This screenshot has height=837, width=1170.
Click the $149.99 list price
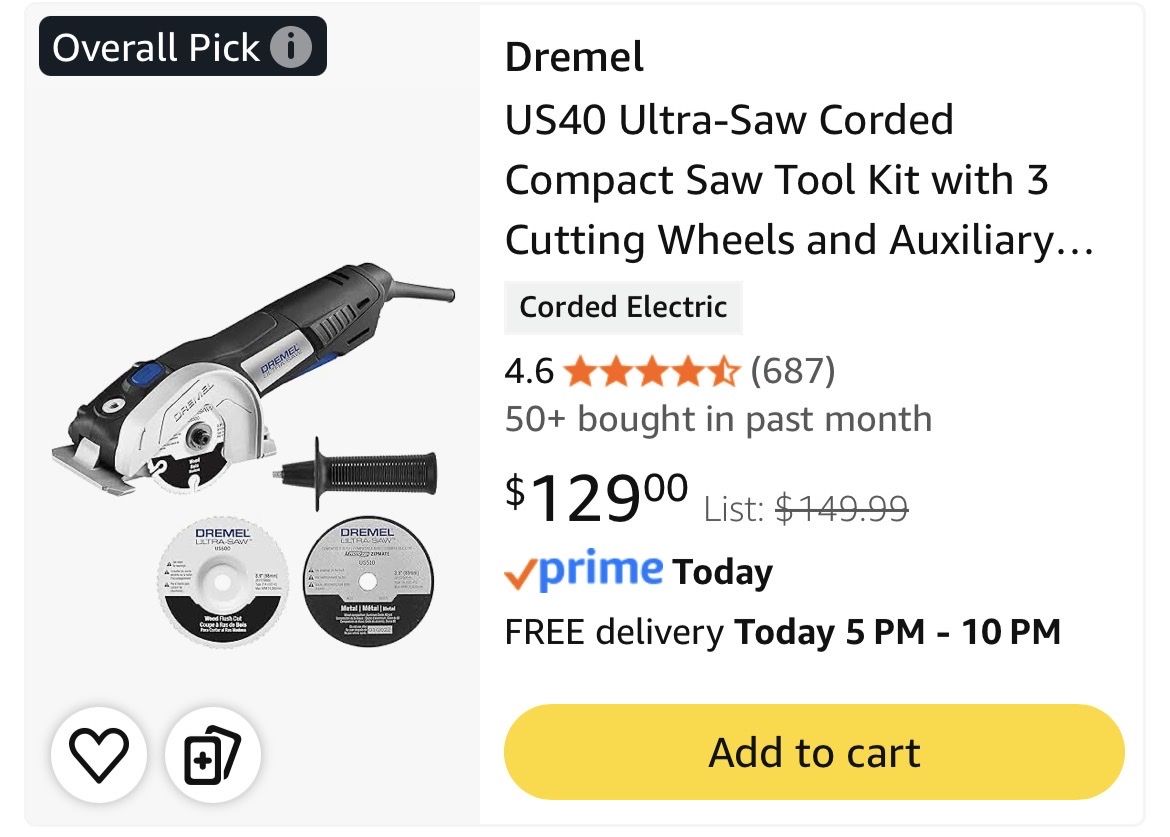click(x=842, y=510)
